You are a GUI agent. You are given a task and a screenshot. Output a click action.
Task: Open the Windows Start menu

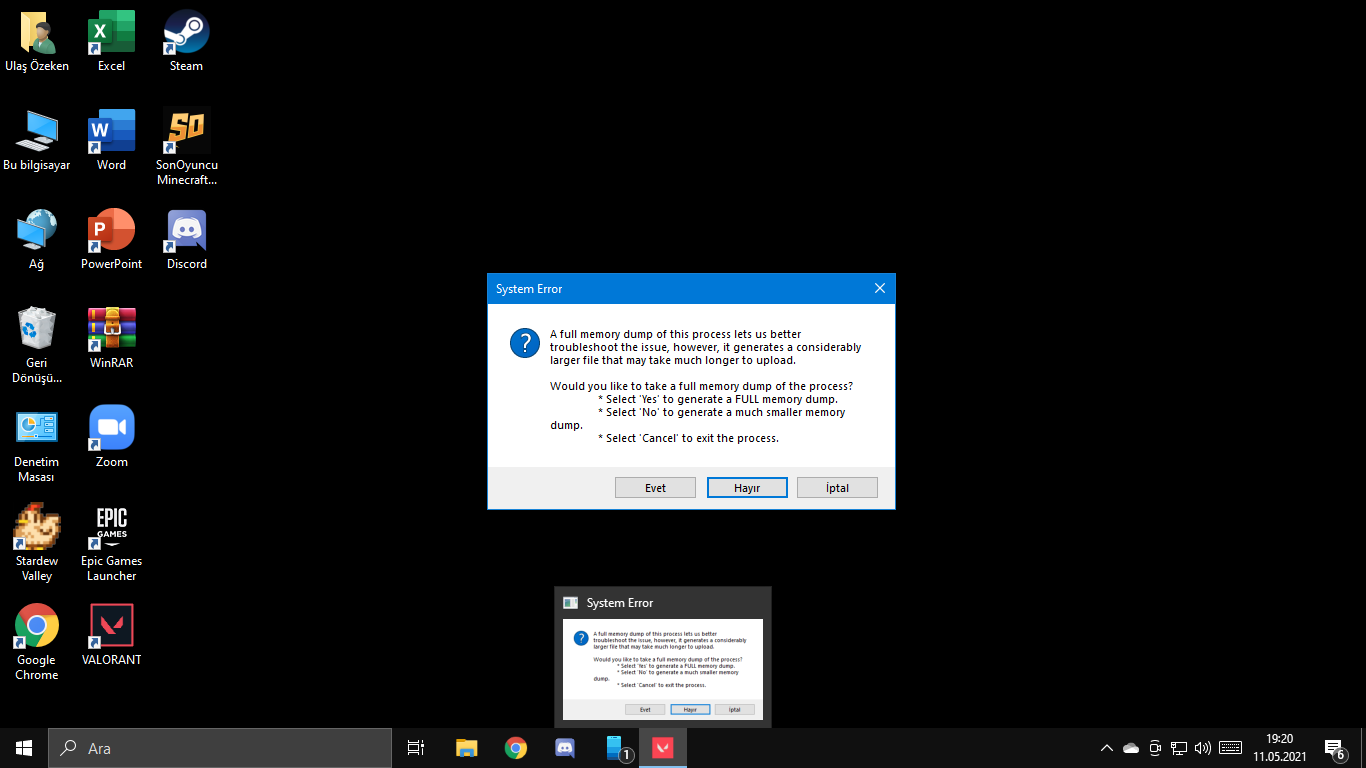(x=24, y=748)
